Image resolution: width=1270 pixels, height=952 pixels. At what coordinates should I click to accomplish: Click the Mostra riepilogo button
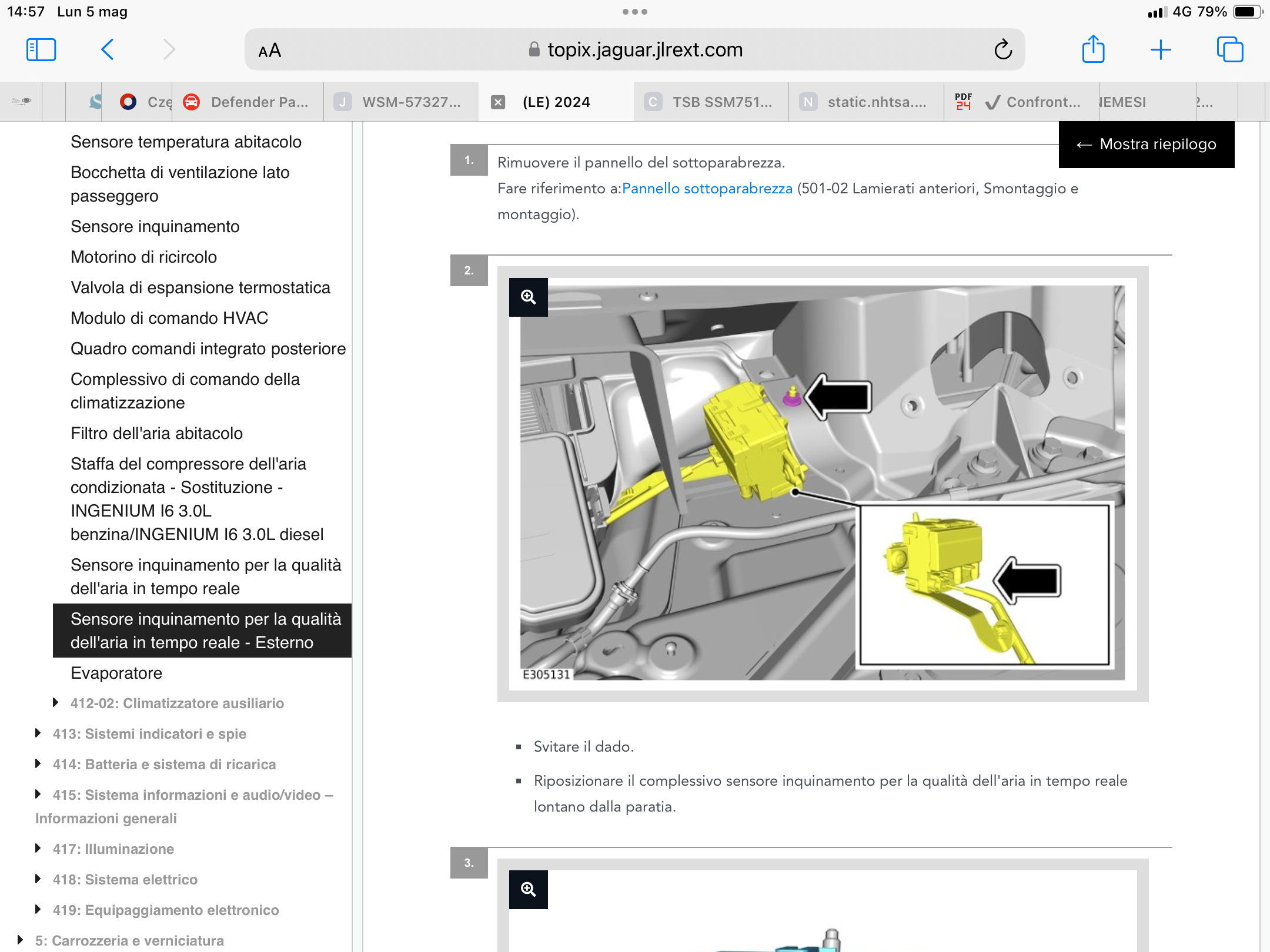point(1147,145)
